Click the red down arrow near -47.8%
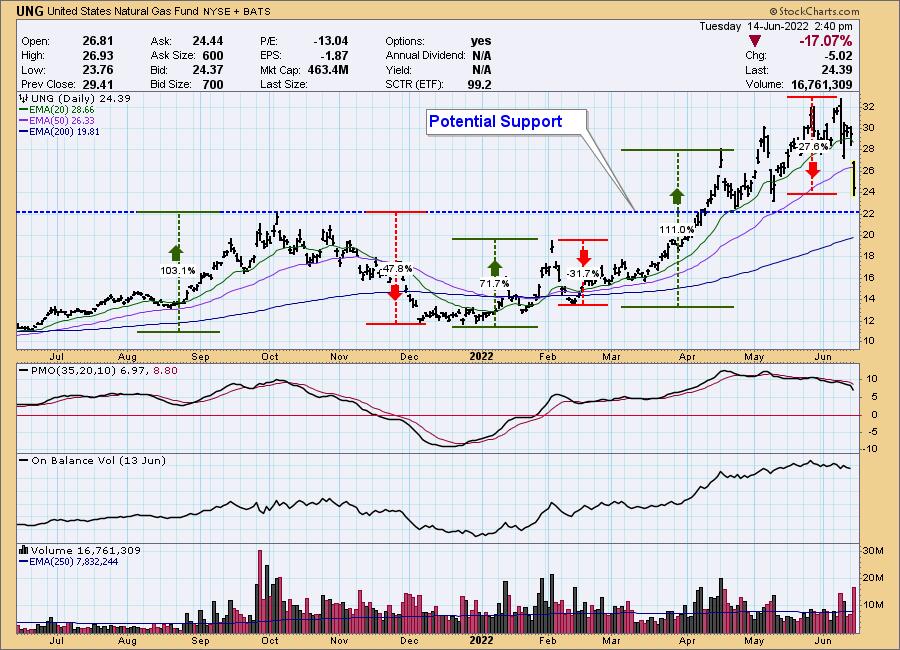Screen dimensions: 900x650 396,291
